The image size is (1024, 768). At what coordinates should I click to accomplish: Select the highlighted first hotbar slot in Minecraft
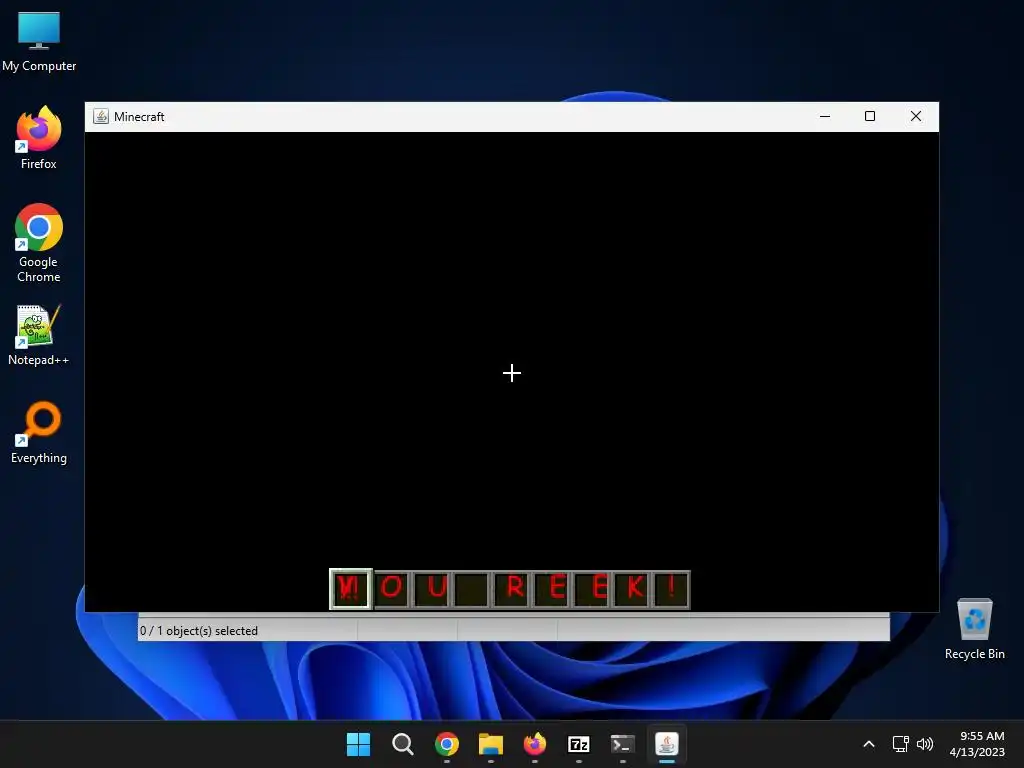click(351, 589)
